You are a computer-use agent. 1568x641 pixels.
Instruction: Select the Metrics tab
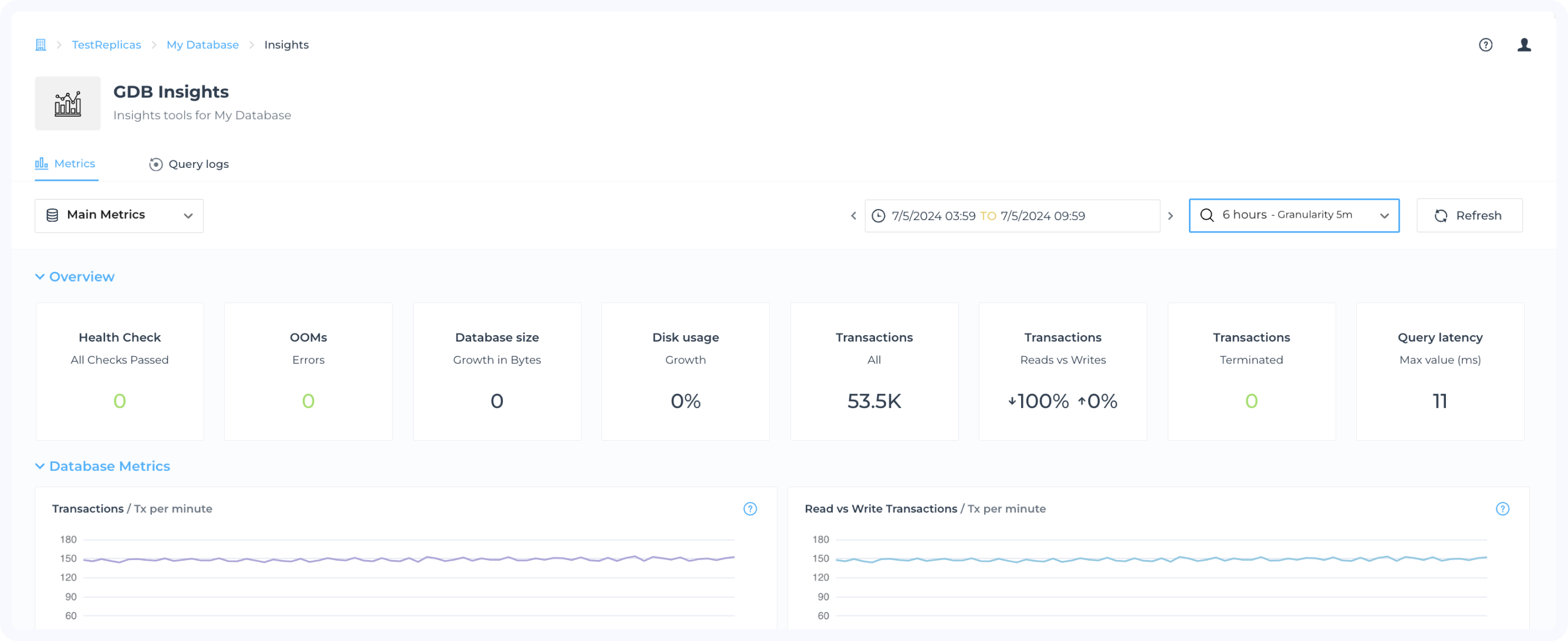pyautogui.click(x=66, y=164)
